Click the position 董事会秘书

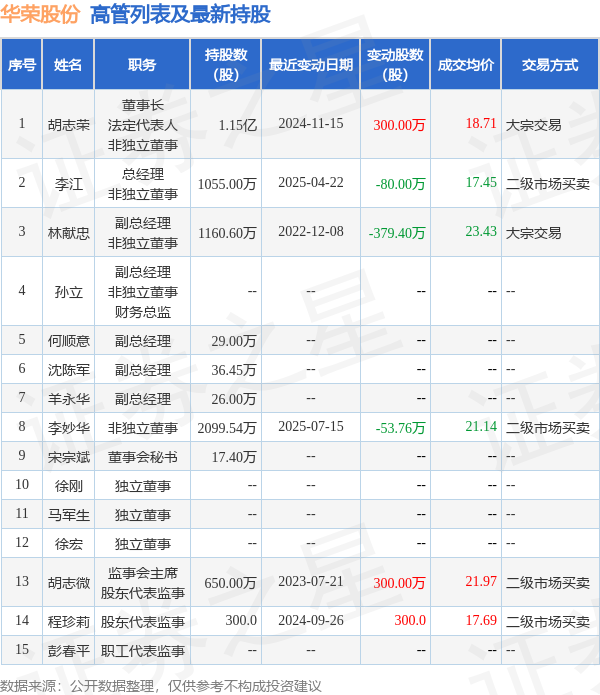142,457
